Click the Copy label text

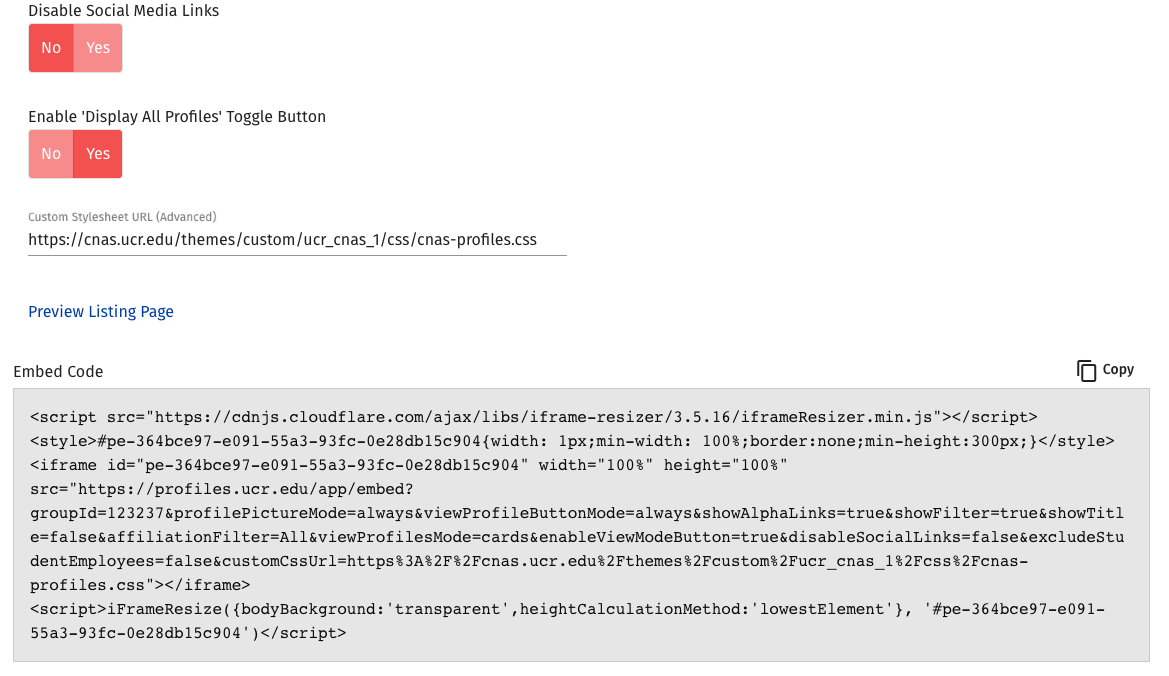[x=1119, y=370]
